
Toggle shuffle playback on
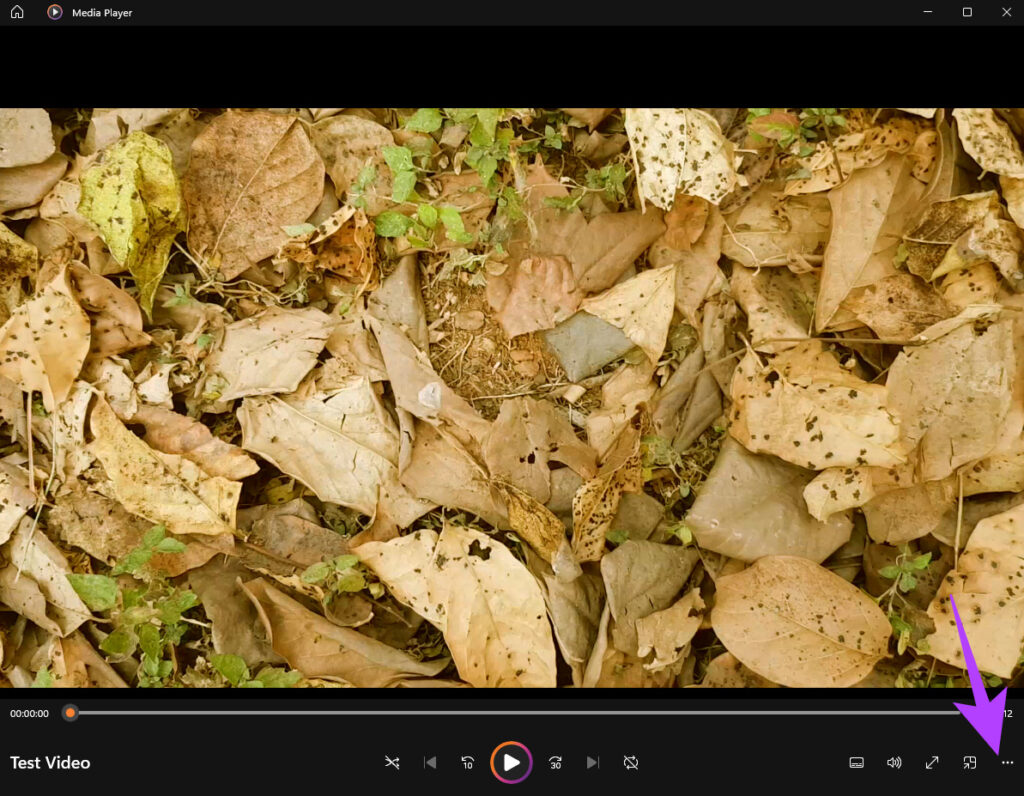click(x=392, y=762)
